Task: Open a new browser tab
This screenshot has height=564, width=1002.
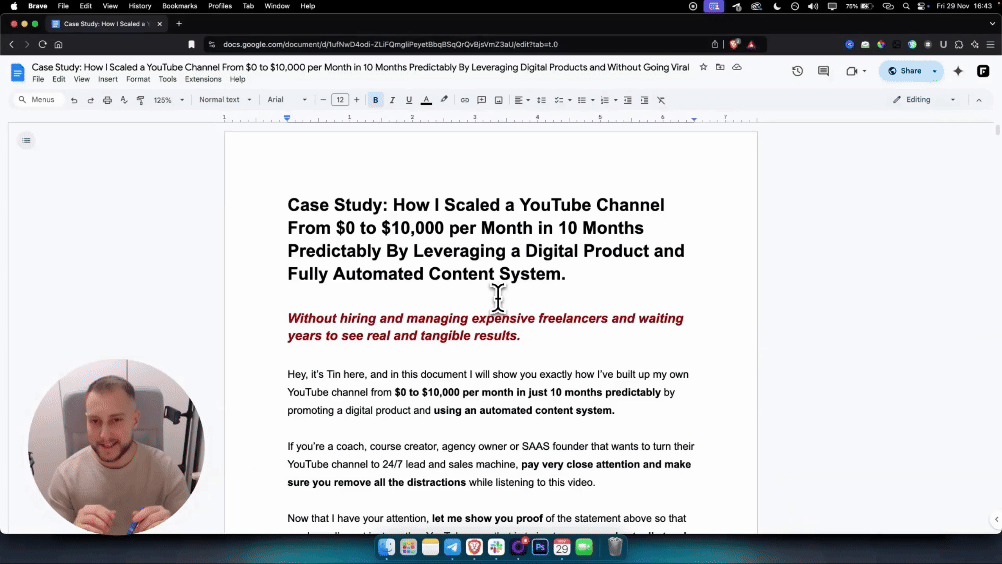Action: [179, 24]
